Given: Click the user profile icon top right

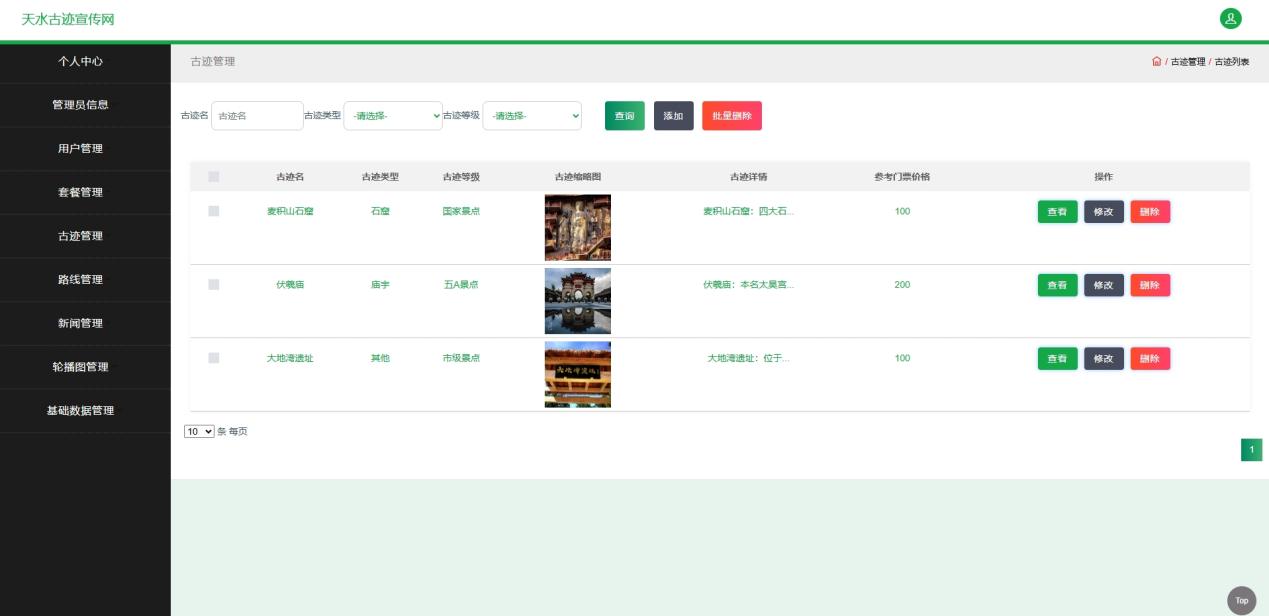Looking at the screenshot, I should pyautogui.click(x=1231, y=19).
